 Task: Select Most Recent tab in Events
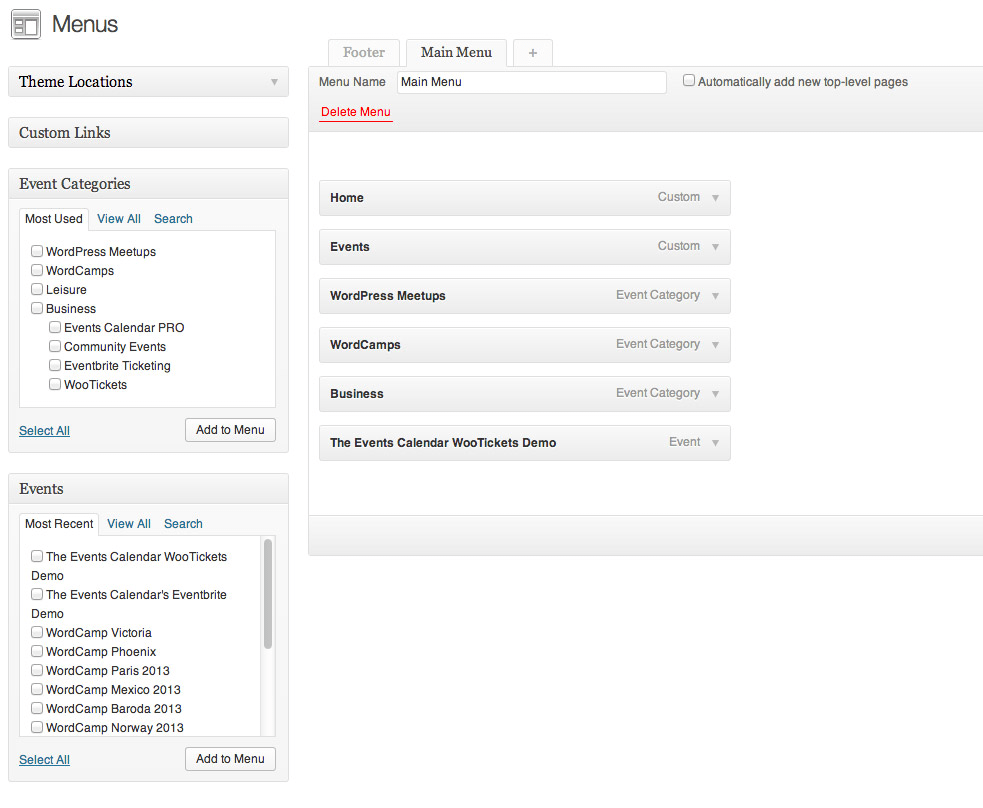[x=59, y=523]
